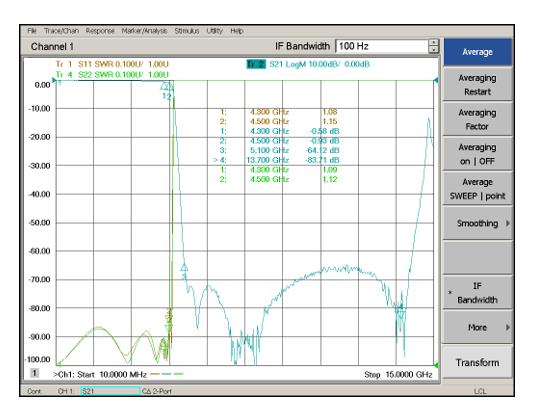Click the IF Bandwidth 100 Hz field
The width and height of the screenshot is (535, 414).
pyautogui.click(x=382, y=46)
